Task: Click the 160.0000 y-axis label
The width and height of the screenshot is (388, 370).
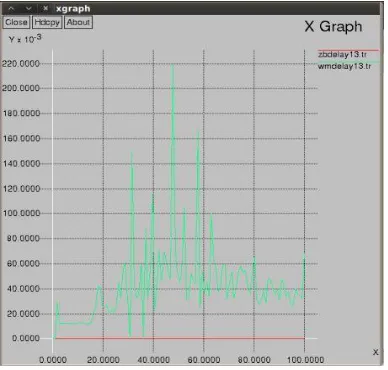Action: 21,138
